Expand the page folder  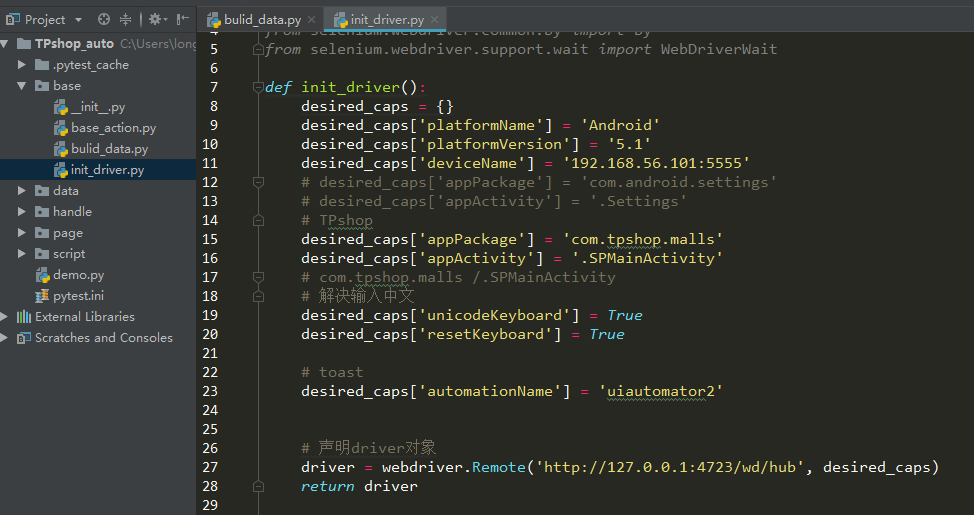tap(22, 233)
